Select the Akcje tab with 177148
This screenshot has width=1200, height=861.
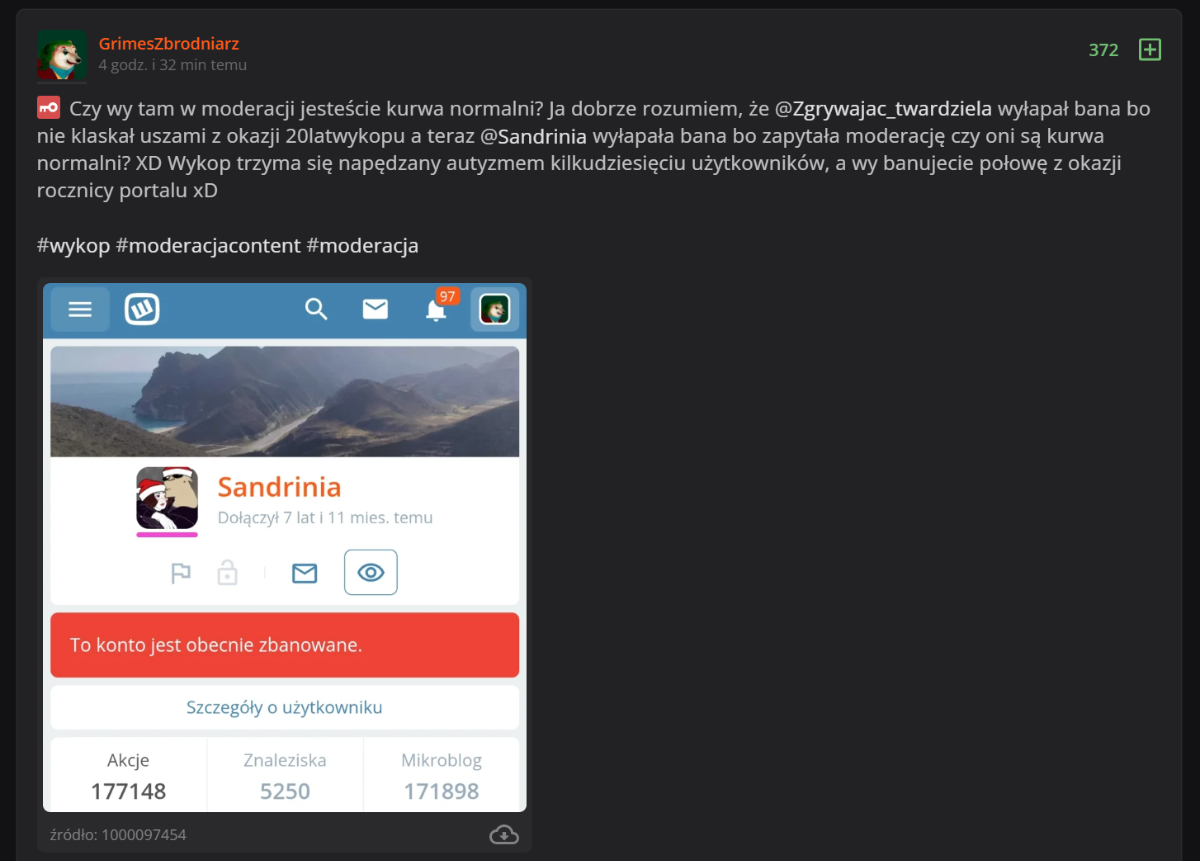(129, 776)
